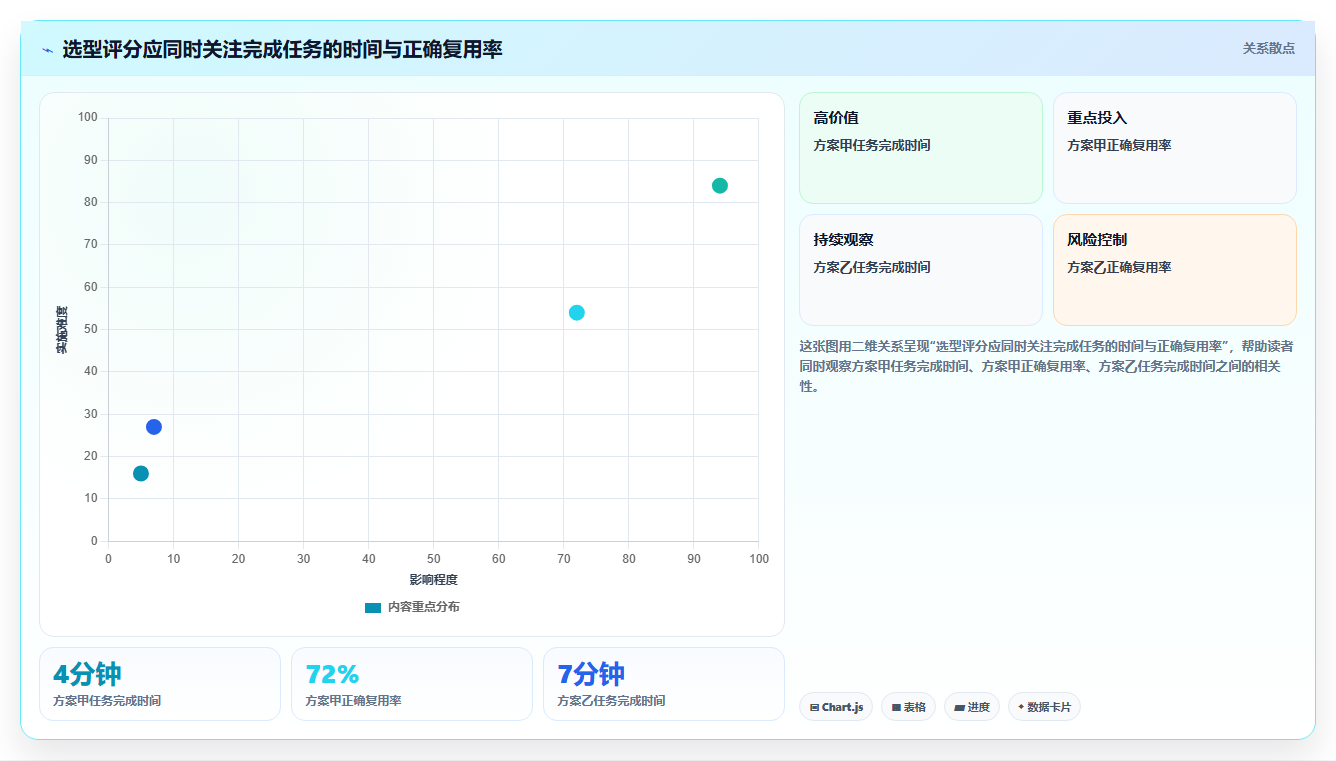1336x761 pixels.
Task: Click the 关系散点 label in header
Action: click(x=1269, y=48)
